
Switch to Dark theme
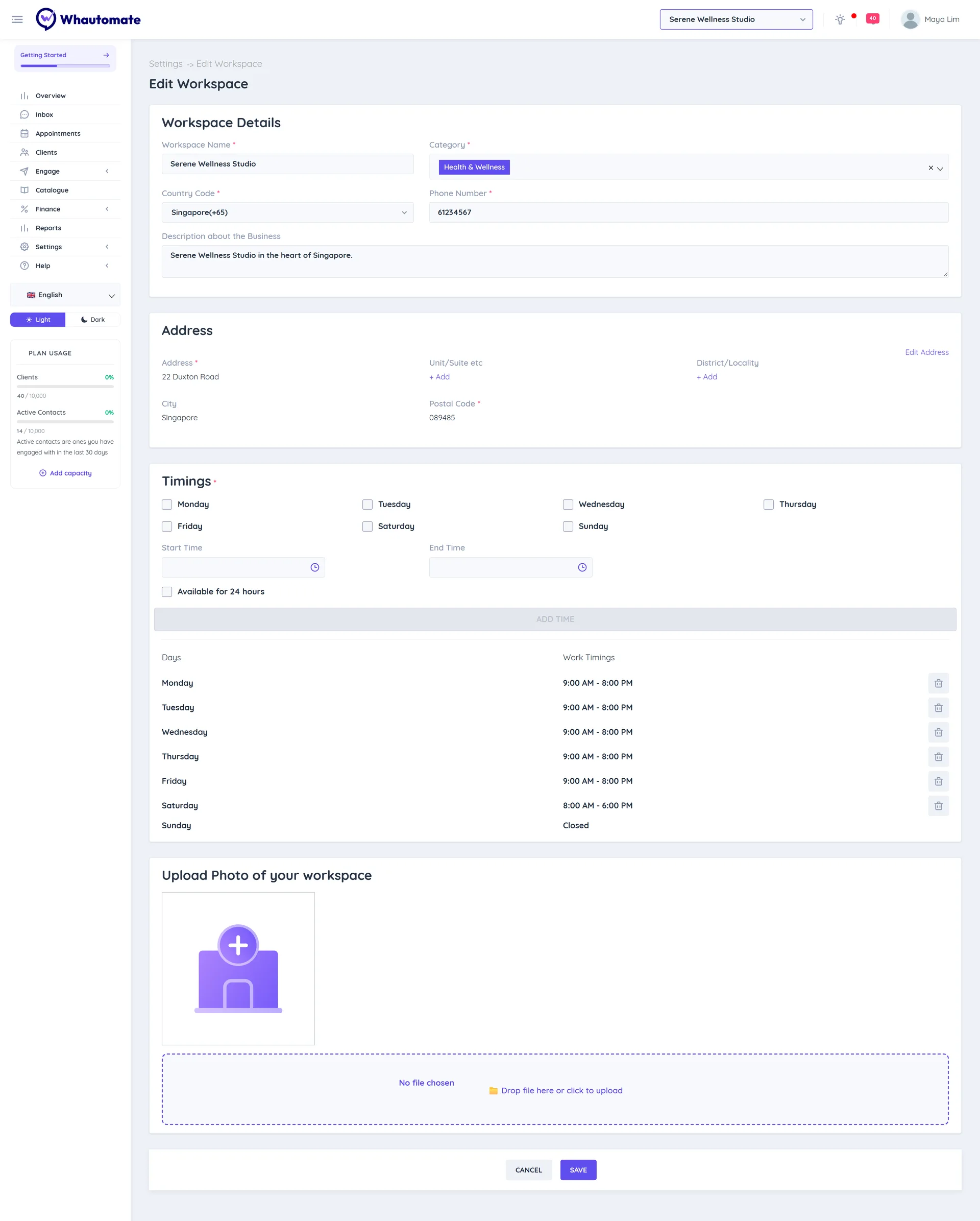tap(93, 319)
